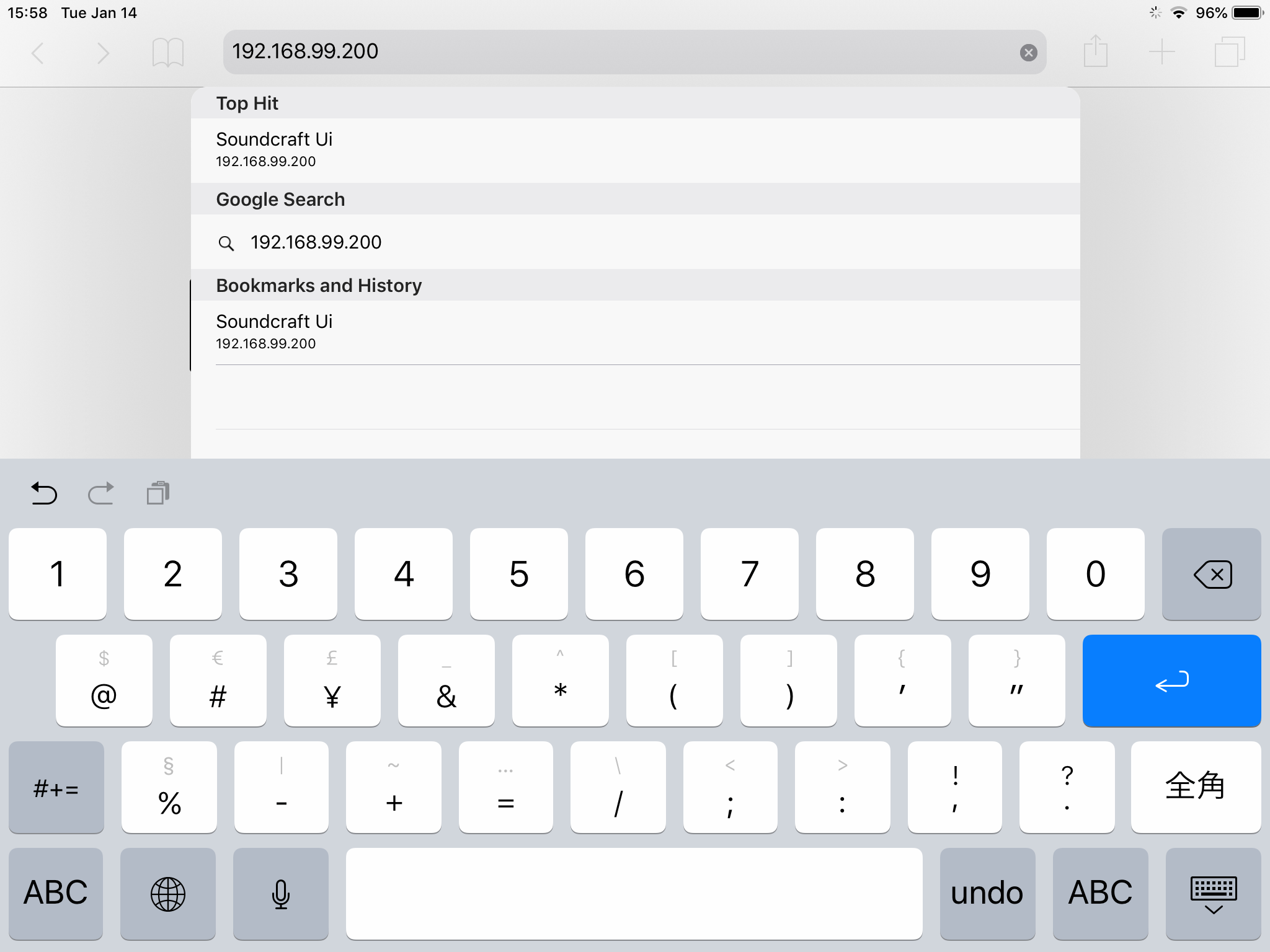1270x952 pixels.
Task: Tap the 5 key
Action: coord(519,574)
